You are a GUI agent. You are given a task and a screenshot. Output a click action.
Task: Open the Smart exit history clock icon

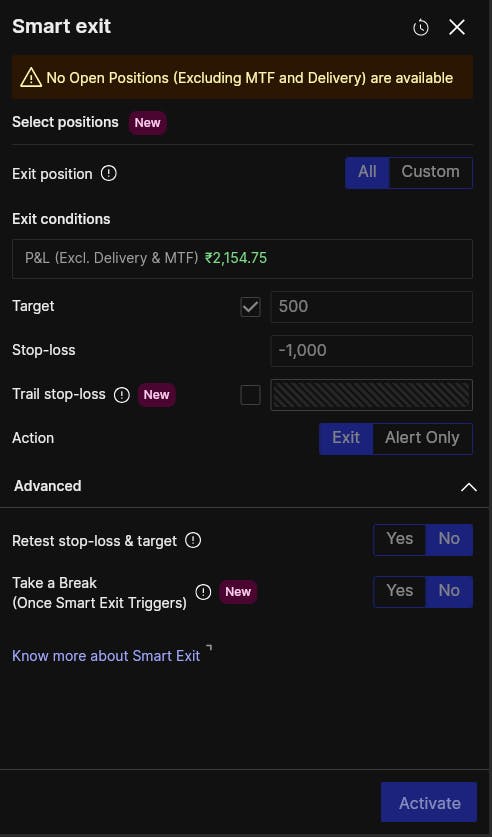(420, 27)
